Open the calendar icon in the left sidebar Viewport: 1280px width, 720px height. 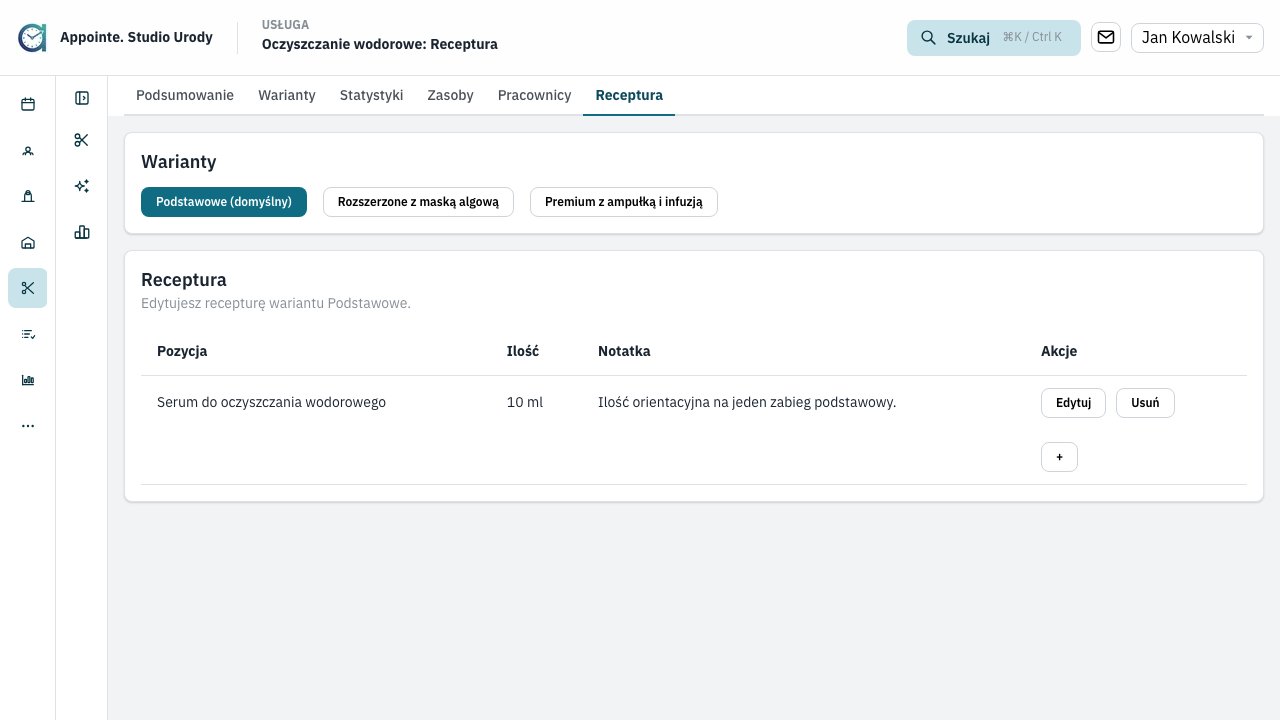pyautogui.click(x=28, y=104)
